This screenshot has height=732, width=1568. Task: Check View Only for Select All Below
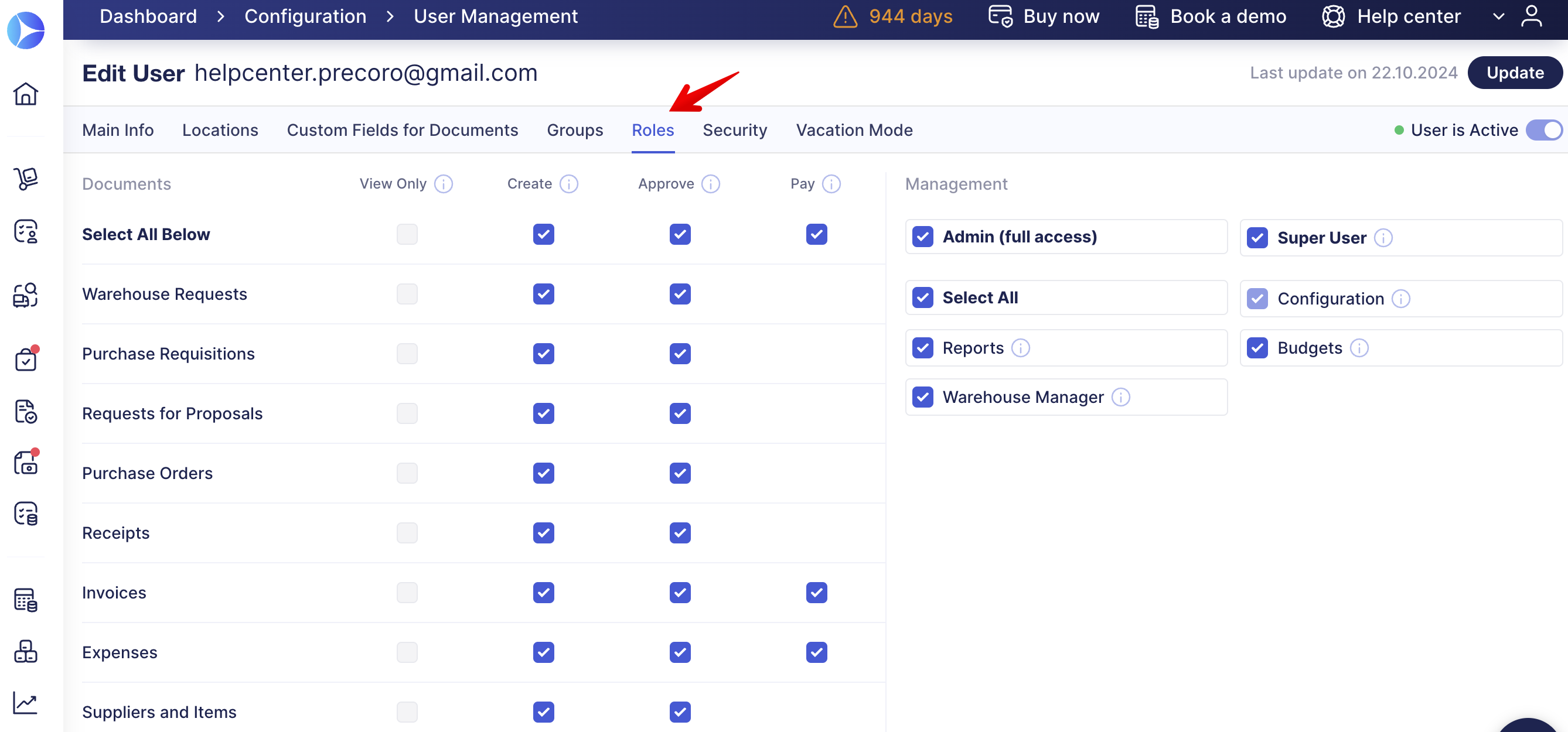pyautogui.click(x=407, y=234)
